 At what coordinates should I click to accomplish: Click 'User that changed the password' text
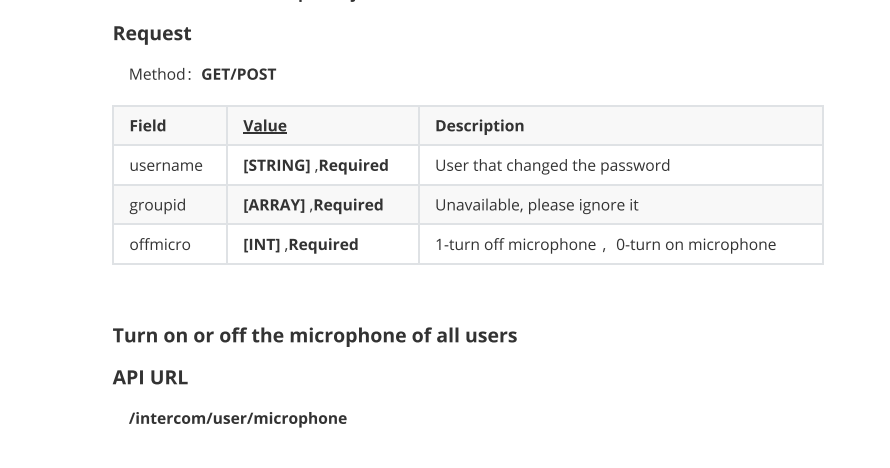pyautogui.click(x=552, y=165)
